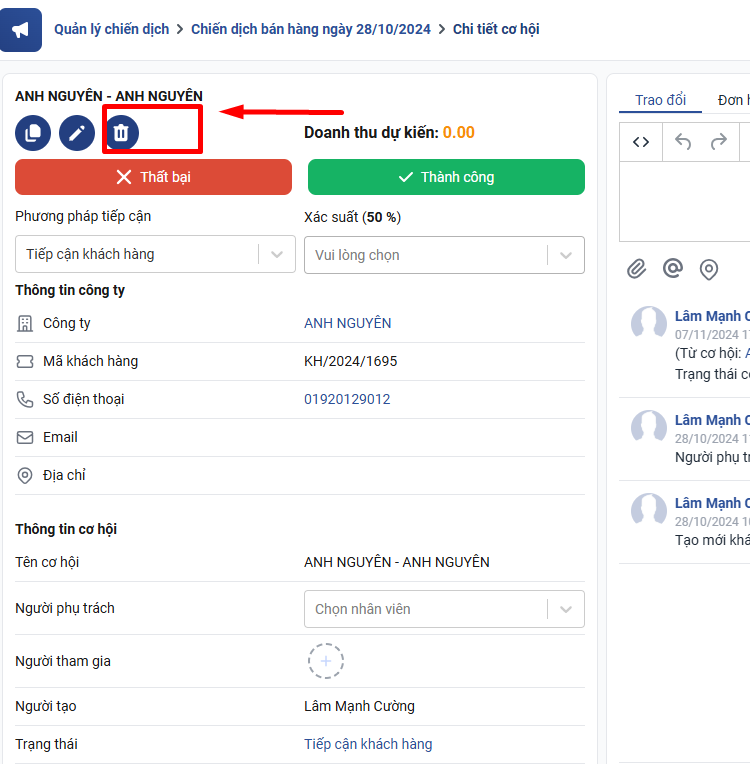Click the copy opportunity icon
Screen dimensions: 750x769
33,132
